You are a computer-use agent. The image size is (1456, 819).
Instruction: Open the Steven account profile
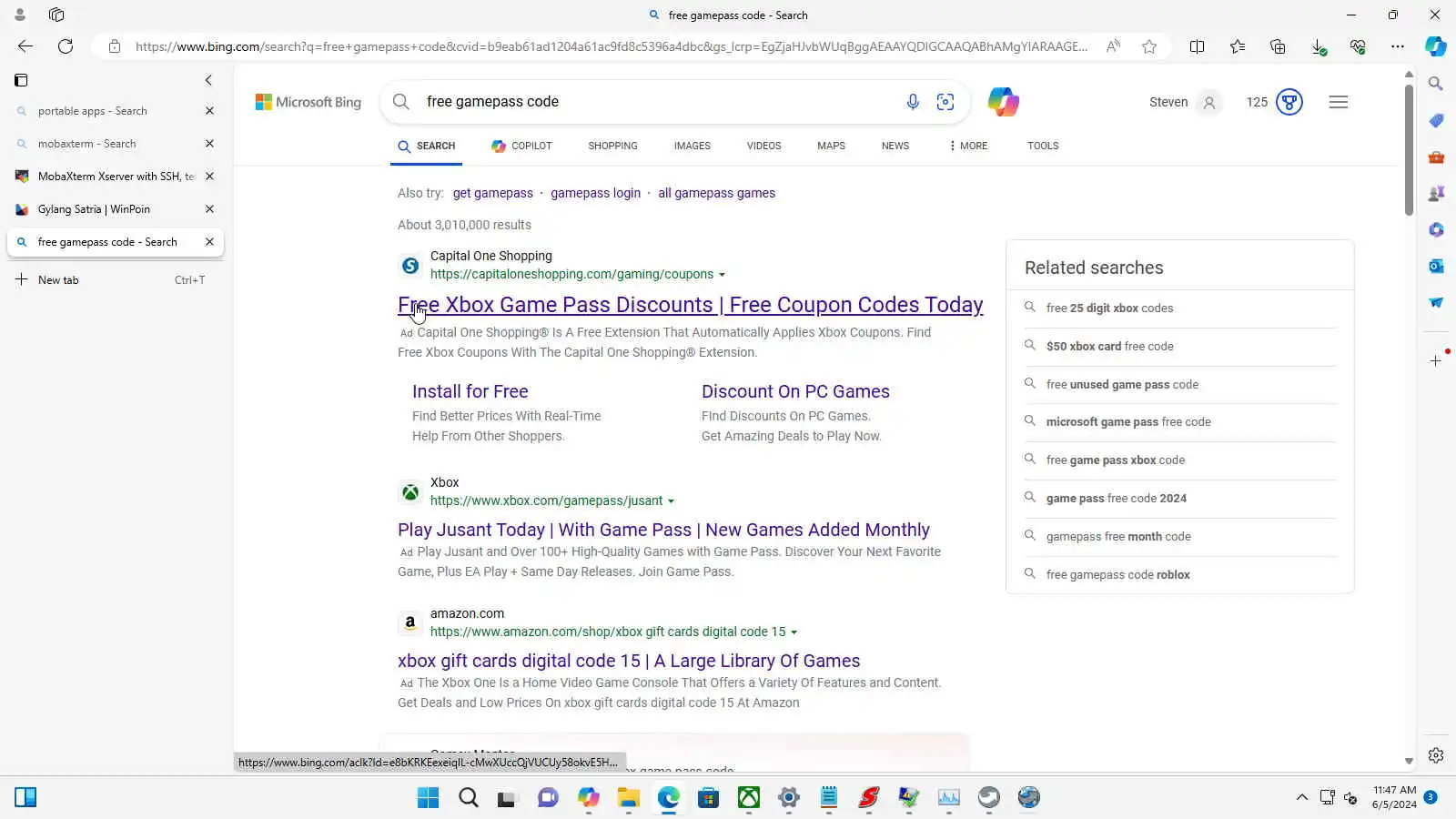pos(1184,102)
